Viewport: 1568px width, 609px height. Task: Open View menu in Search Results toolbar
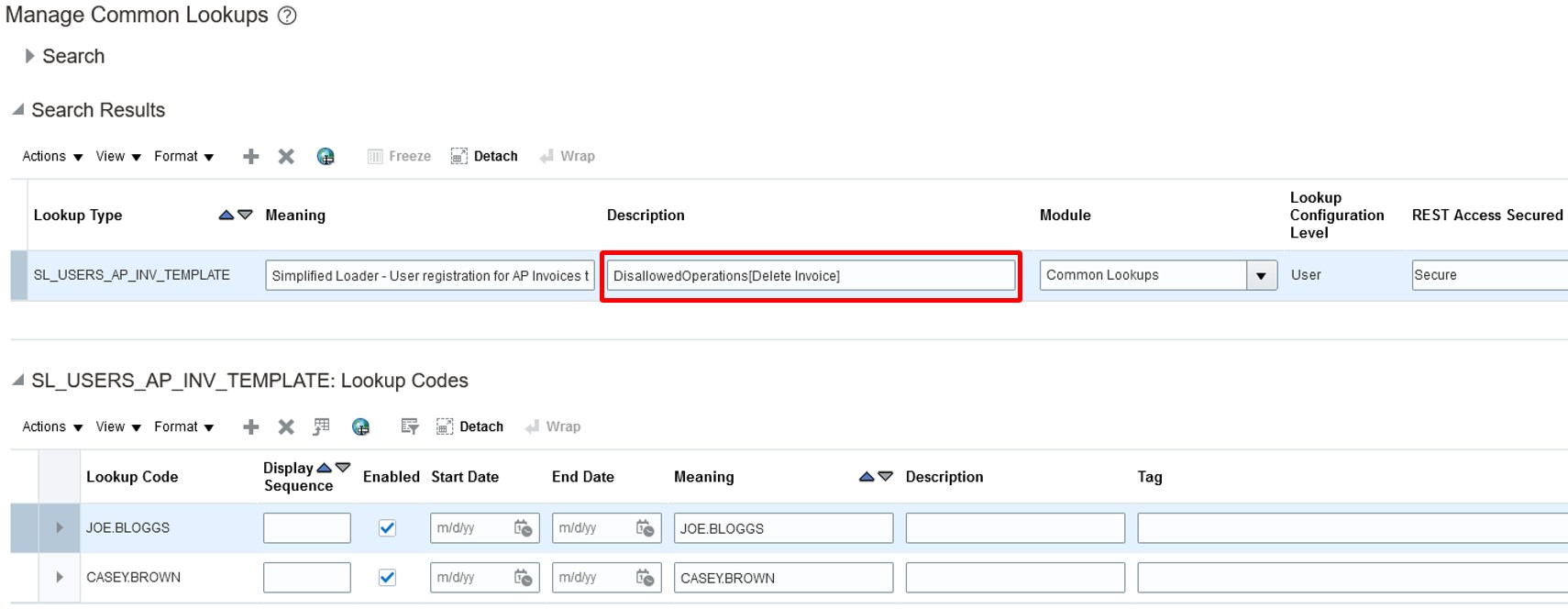point(118,156)
